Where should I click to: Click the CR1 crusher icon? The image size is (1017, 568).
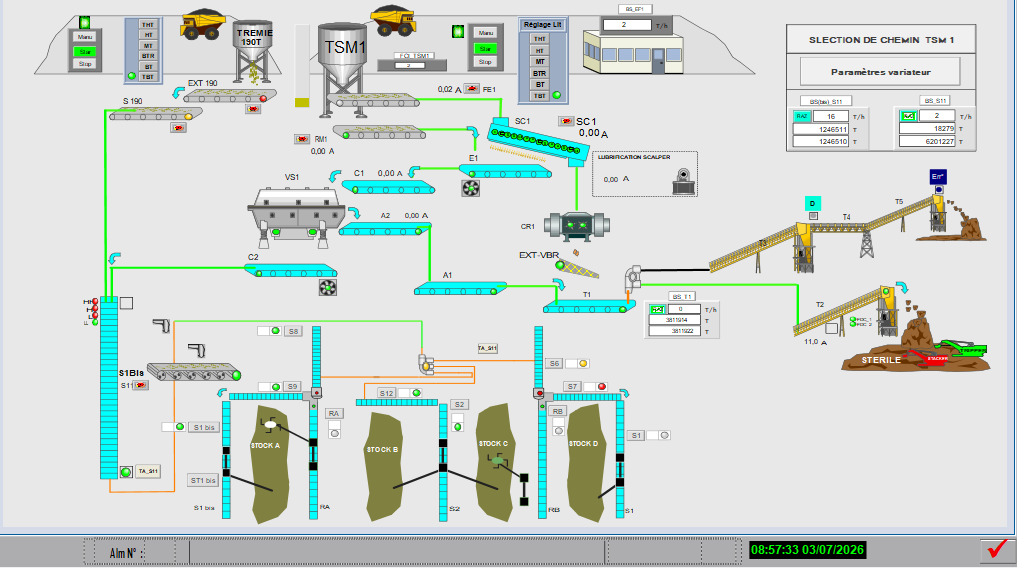pos(577,225)
